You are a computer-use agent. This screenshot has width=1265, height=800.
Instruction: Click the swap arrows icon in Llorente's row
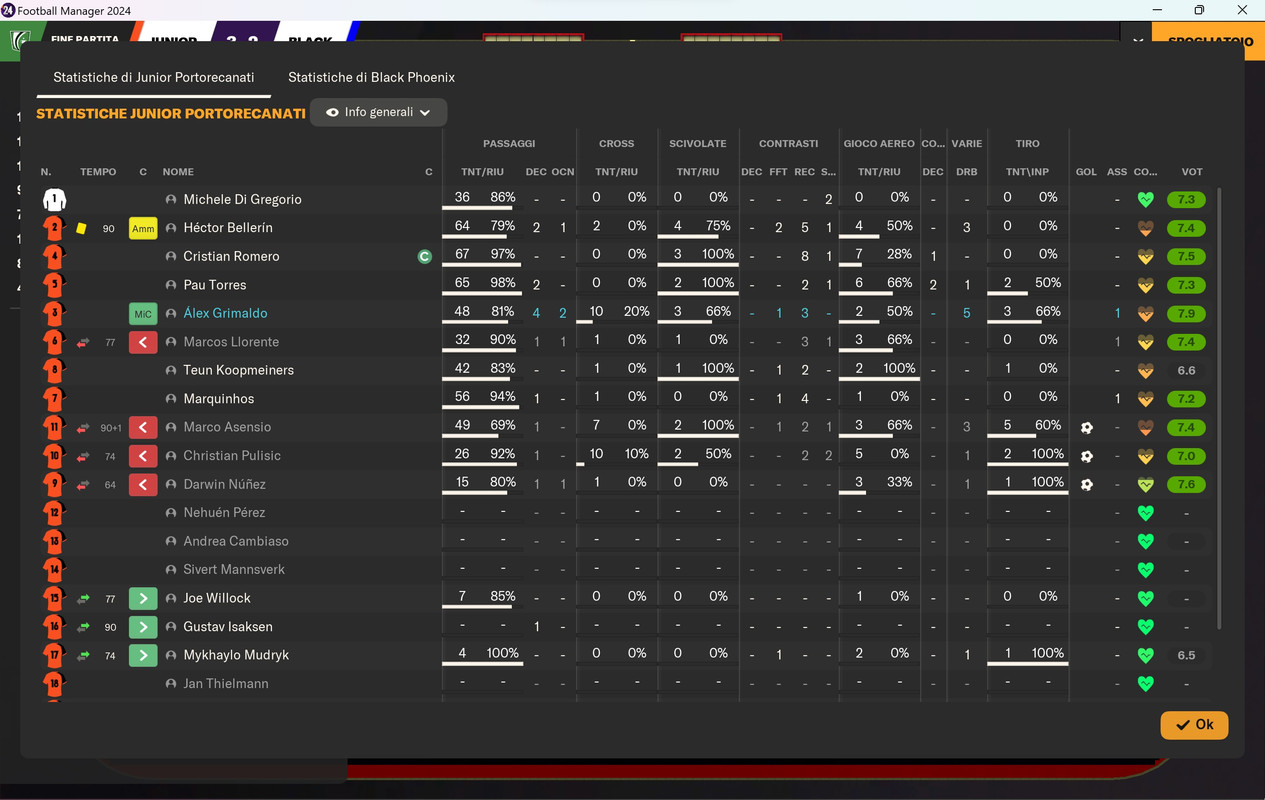[83, 342]
